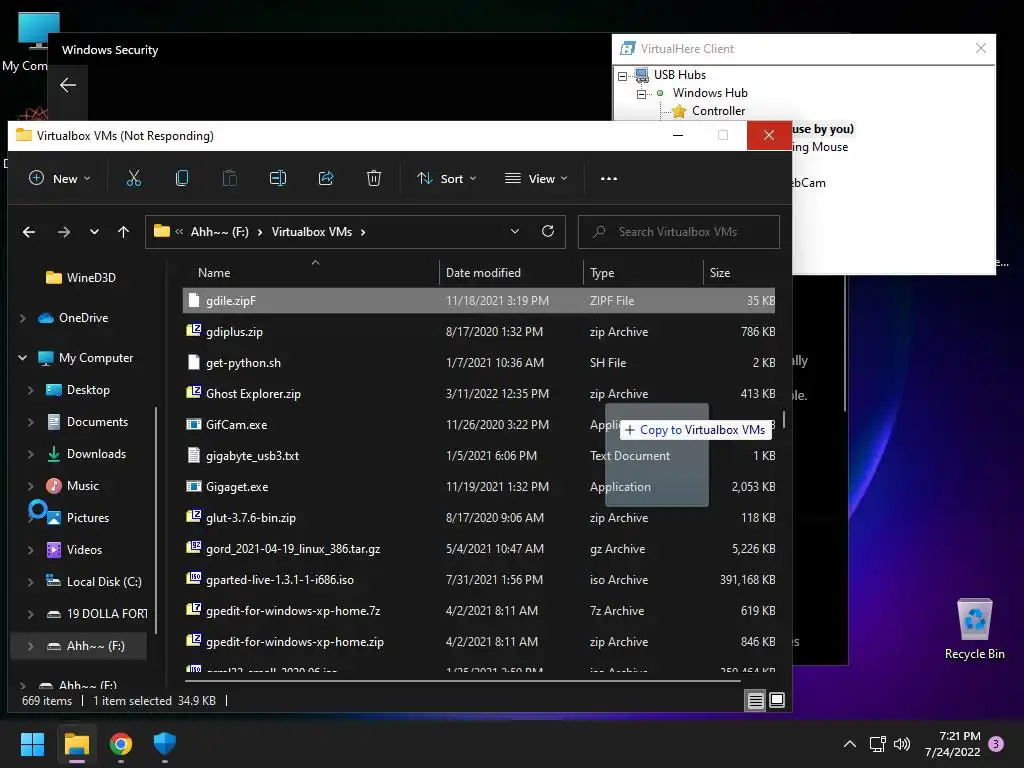The height and width of the screenshot is (768, 1024).
Task: Click the Share icon in toolbar
Action: 326,178
